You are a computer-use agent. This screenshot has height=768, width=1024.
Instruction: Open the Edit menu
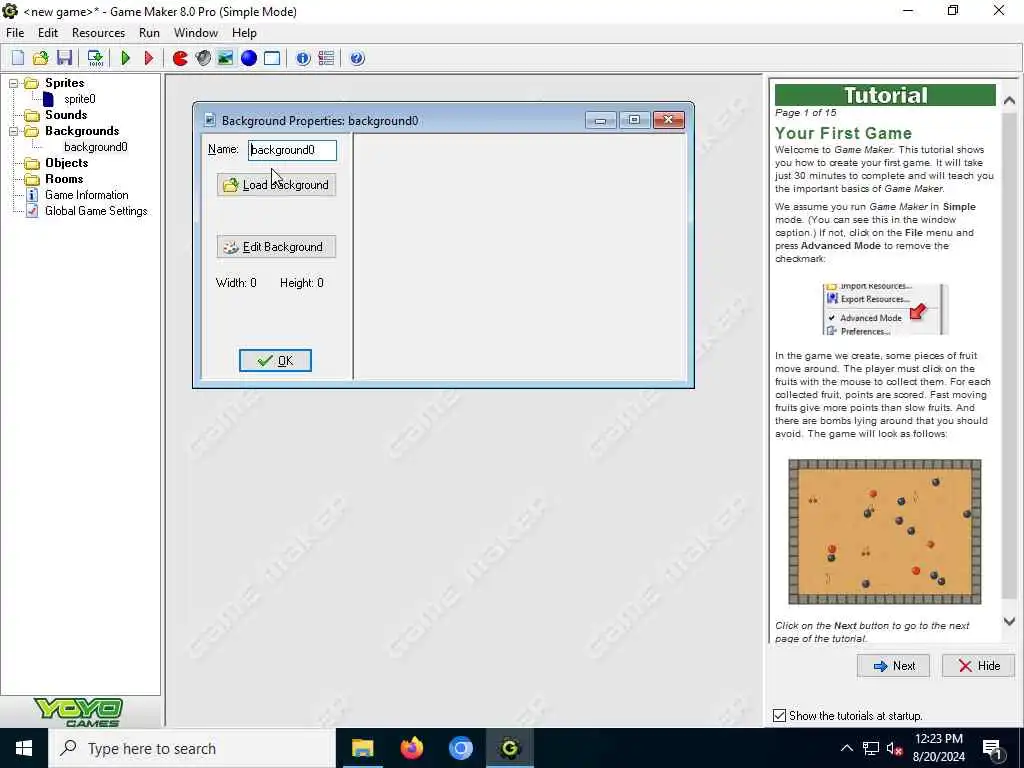(x=48, y=33)
